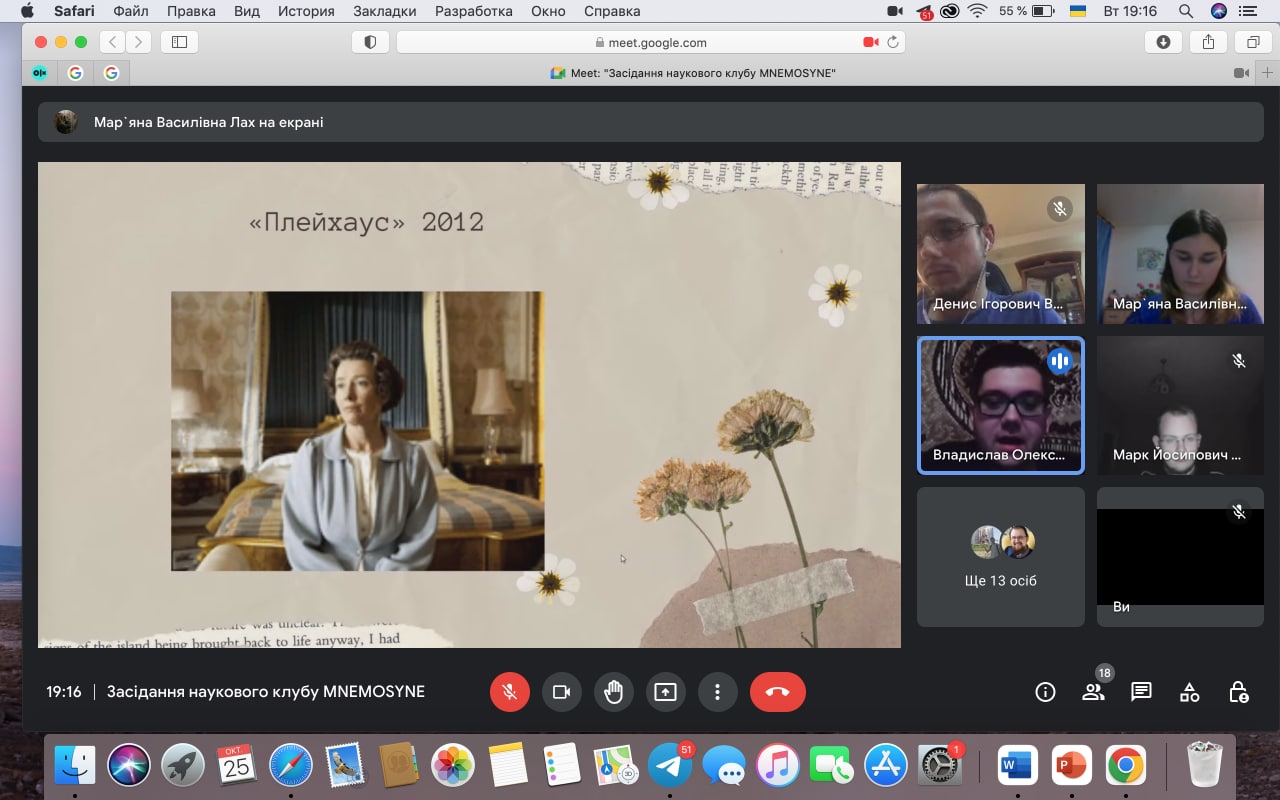Expand the 'Ще 13 осіб' participants tile
1280x800 pixels.
pos(1000,557)
